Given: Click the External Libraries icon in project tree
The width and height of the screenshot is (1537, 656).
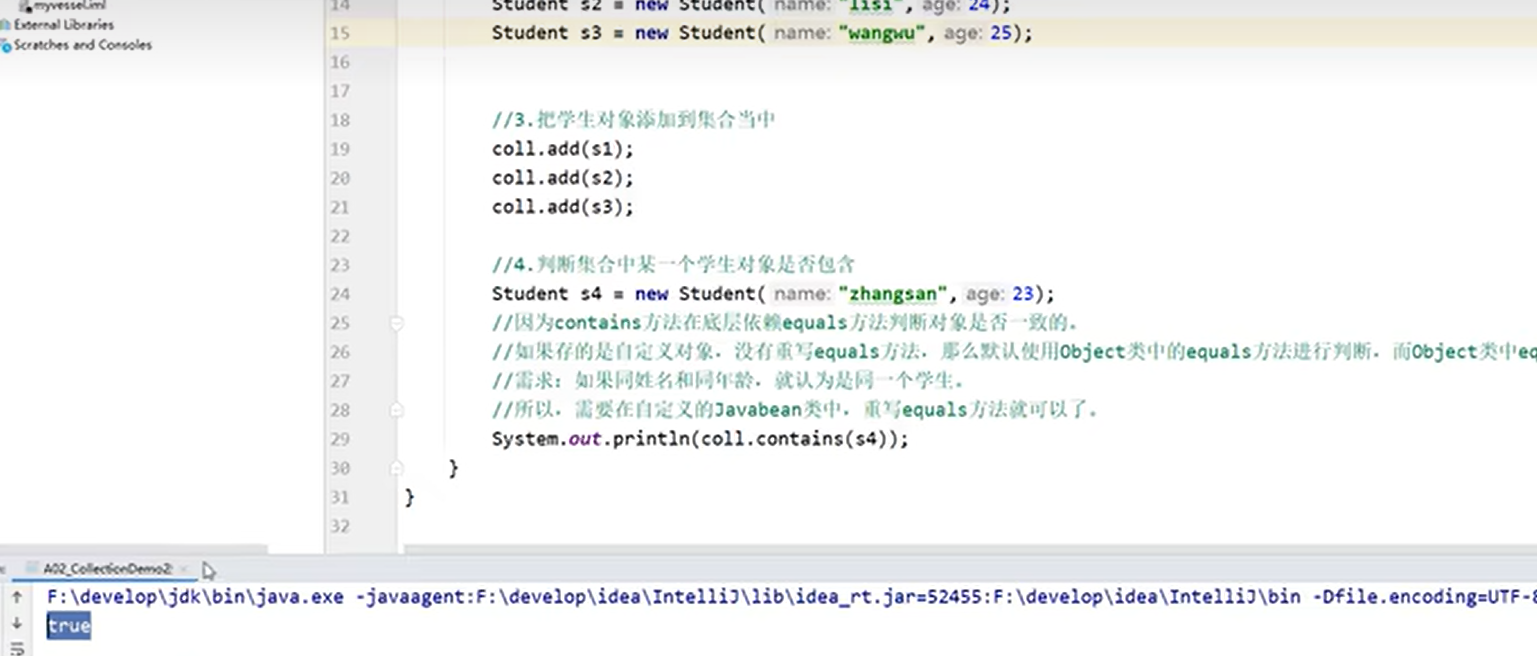Looking at the screenshot, I should pyautogui.click(x=6, y=25).
